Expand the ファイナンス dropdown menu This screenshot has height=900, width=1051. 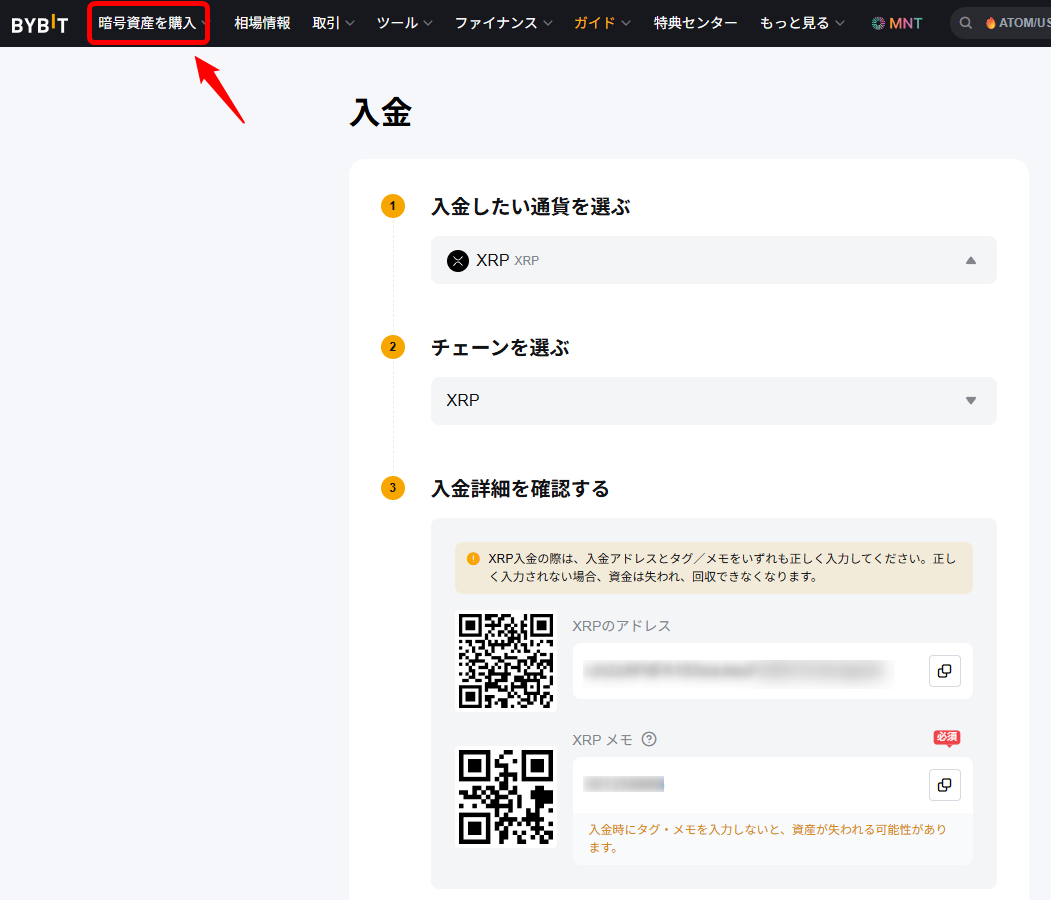503,23
